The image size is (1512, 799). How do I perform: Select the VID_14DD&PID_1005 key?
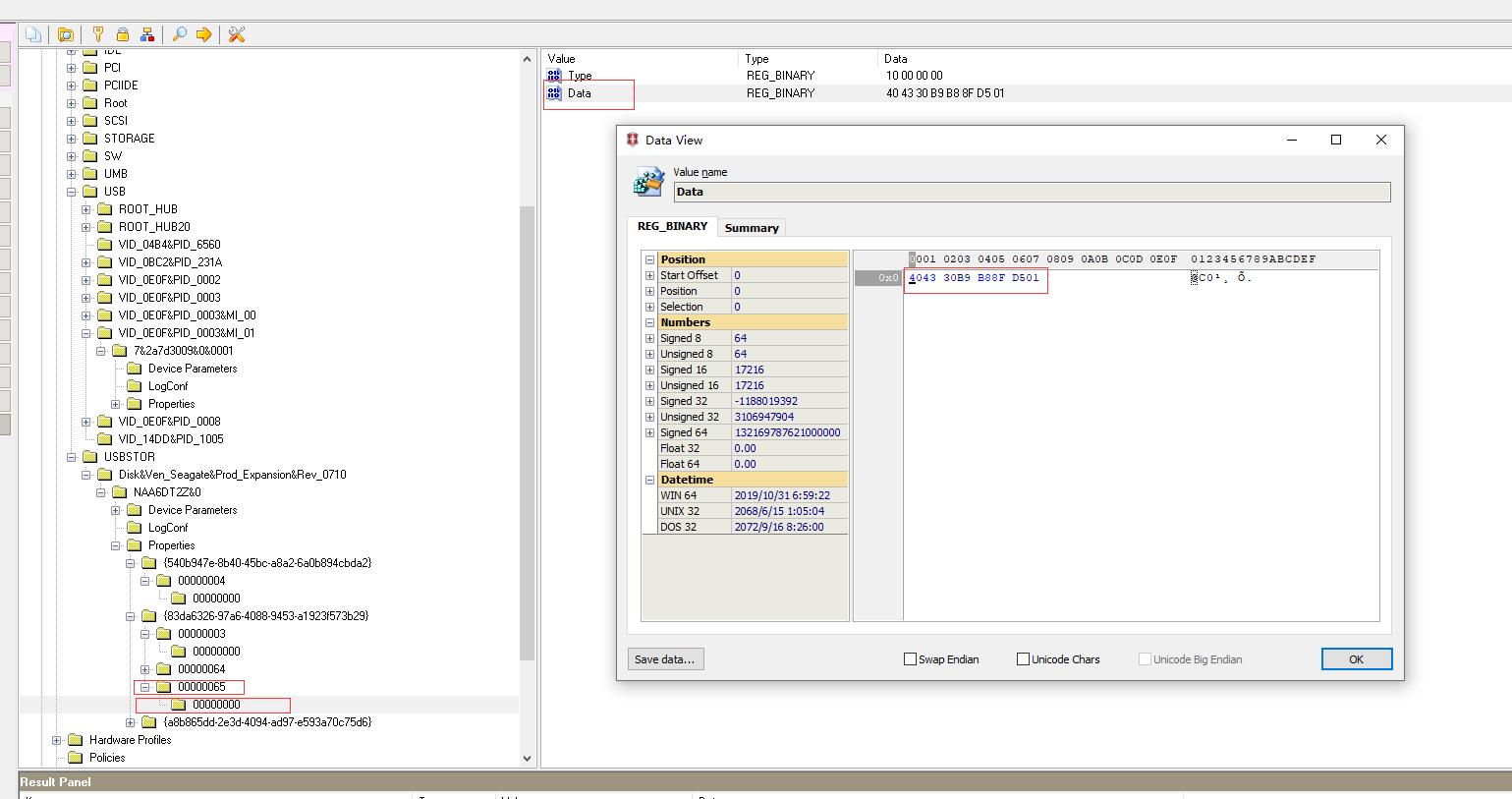[x=171, y=439]
